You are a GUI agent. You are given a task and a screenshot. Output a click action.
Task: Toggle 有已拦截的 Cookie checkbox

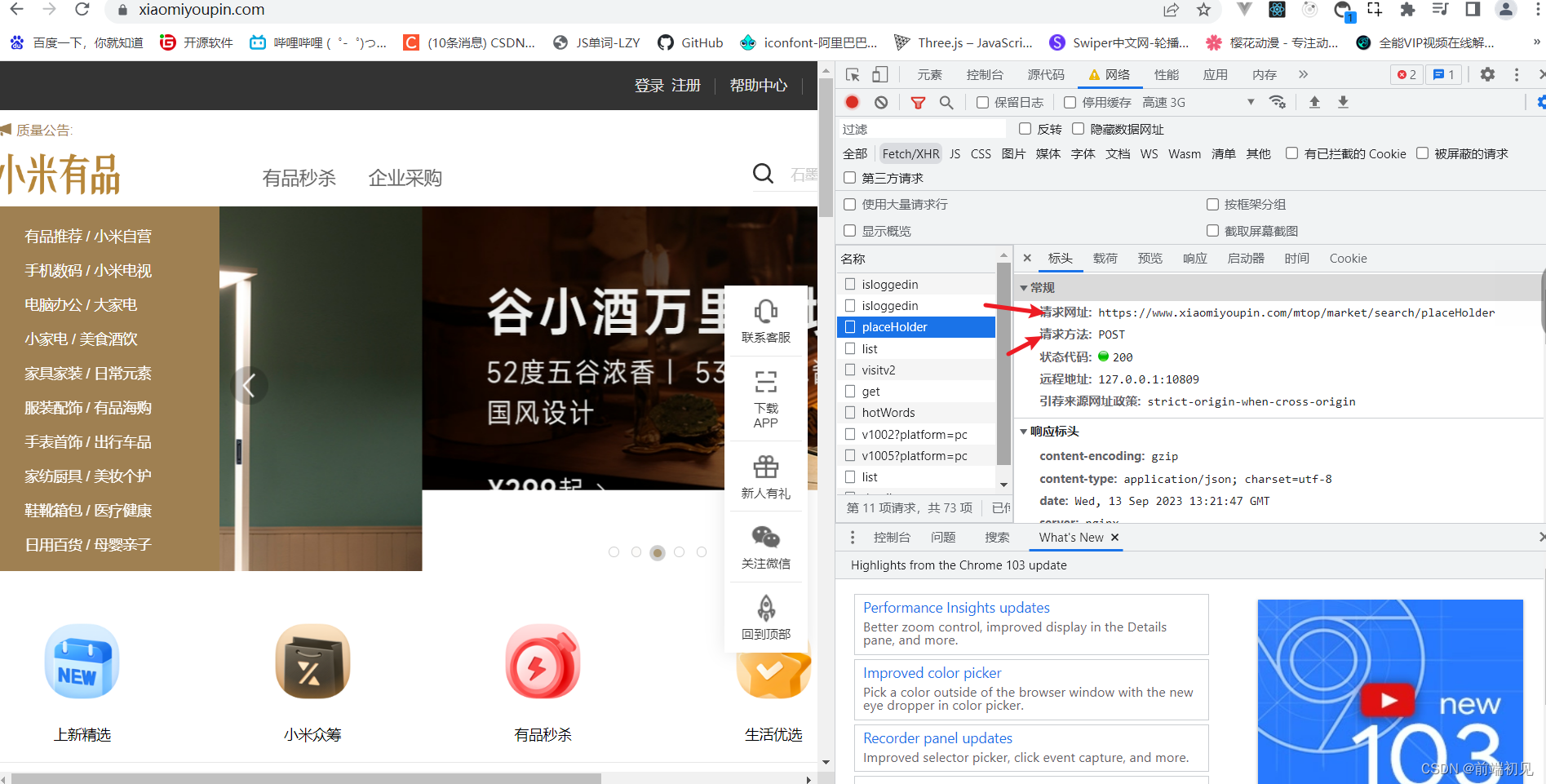click(x=1292, y=153)
